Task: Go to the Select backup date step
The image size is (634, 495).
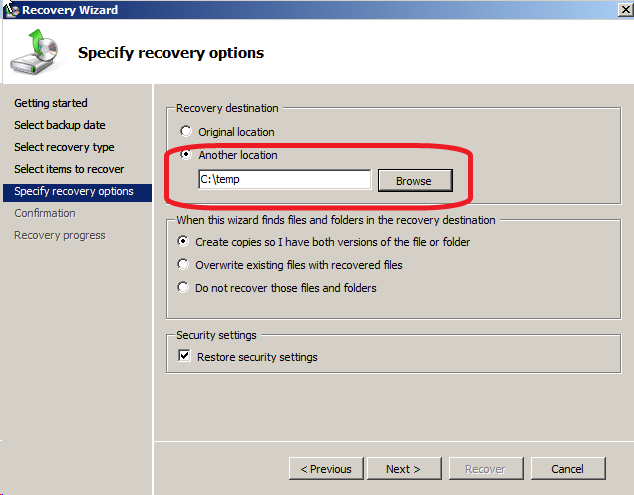Action: [x=59, y=125]
